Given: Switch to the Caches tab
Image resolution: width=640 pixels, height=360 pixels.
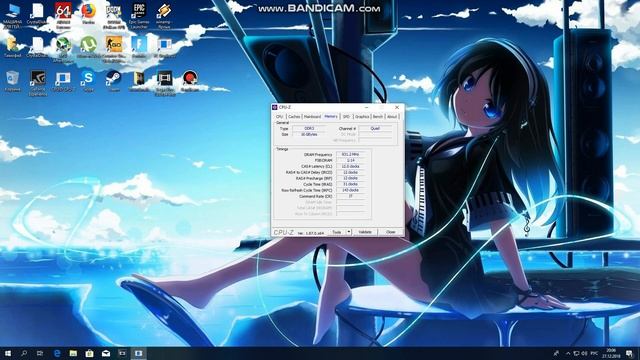Looking at the screenshot, I should click(x=294, y=117).
